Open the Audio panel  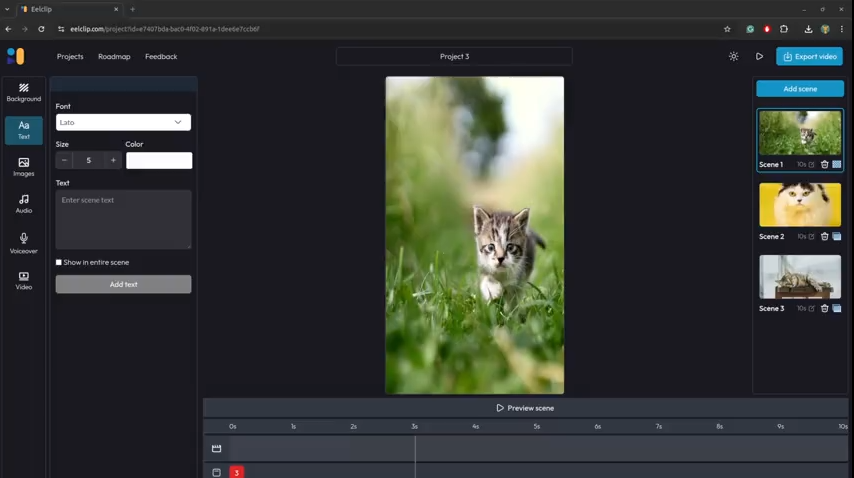(24, 204)
